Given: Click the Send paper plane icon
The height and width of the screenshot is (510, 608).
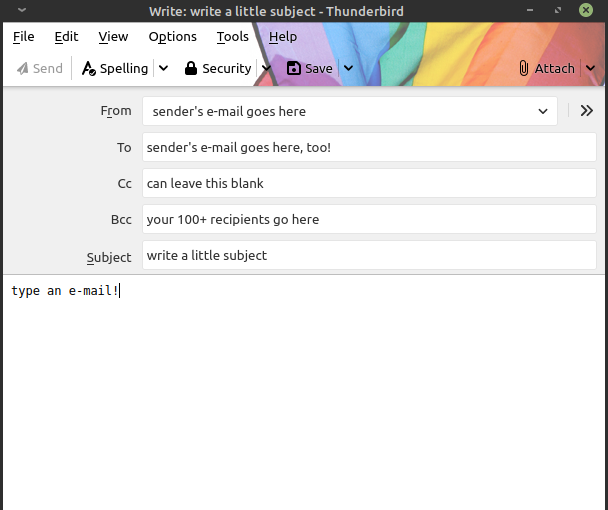Looking at the screenshot, I should 22,69.
